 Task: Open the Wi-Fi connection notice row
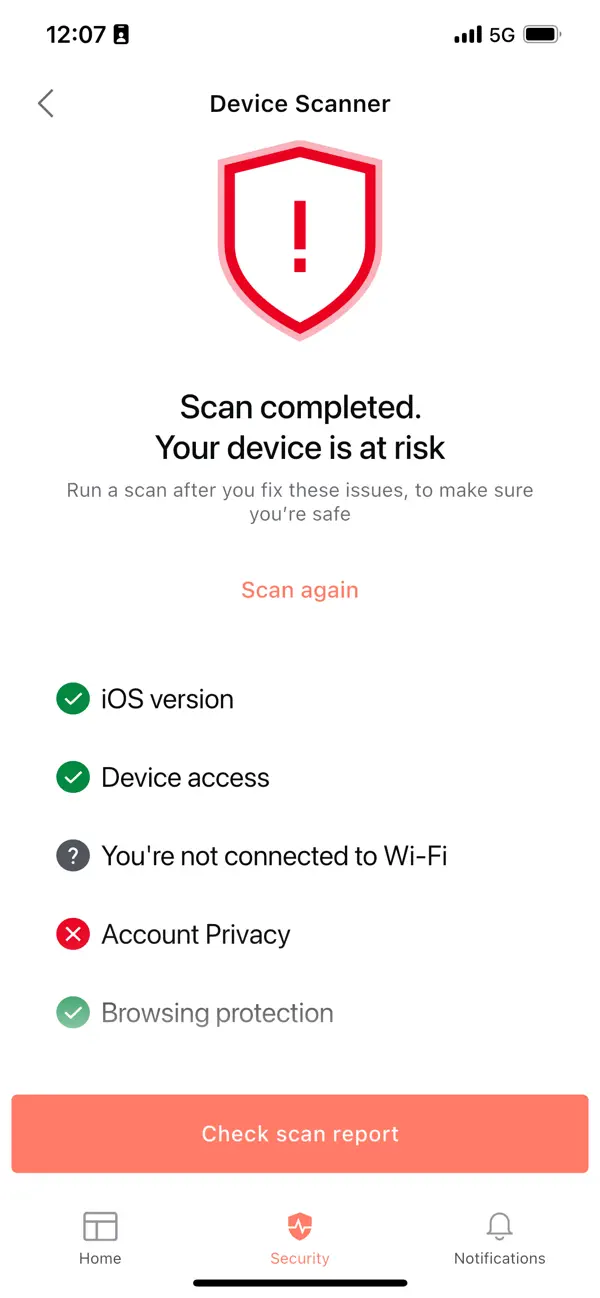point(275,855)
